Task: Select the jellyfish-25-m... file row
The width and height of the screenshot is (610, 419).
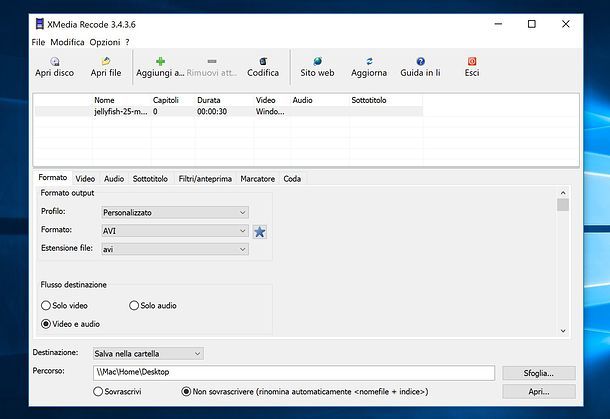Action: pos(229,112)
